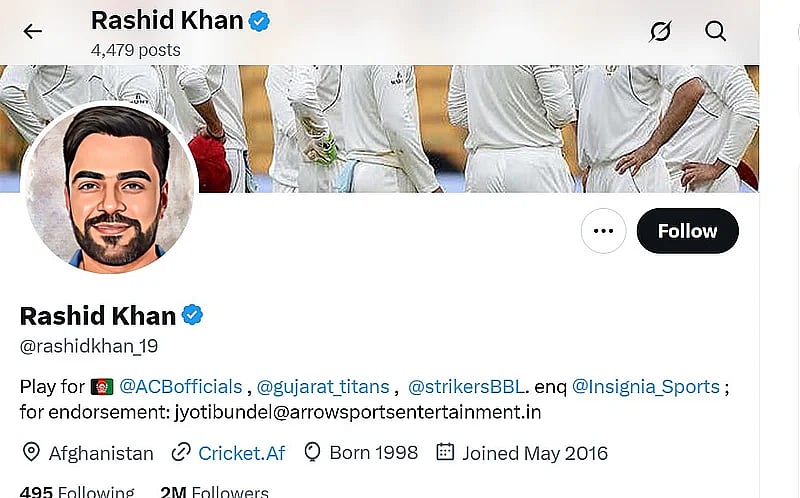The image size is (800, 498).
Task: View the 2M Followers list
Action: click(x=214, y=492)
